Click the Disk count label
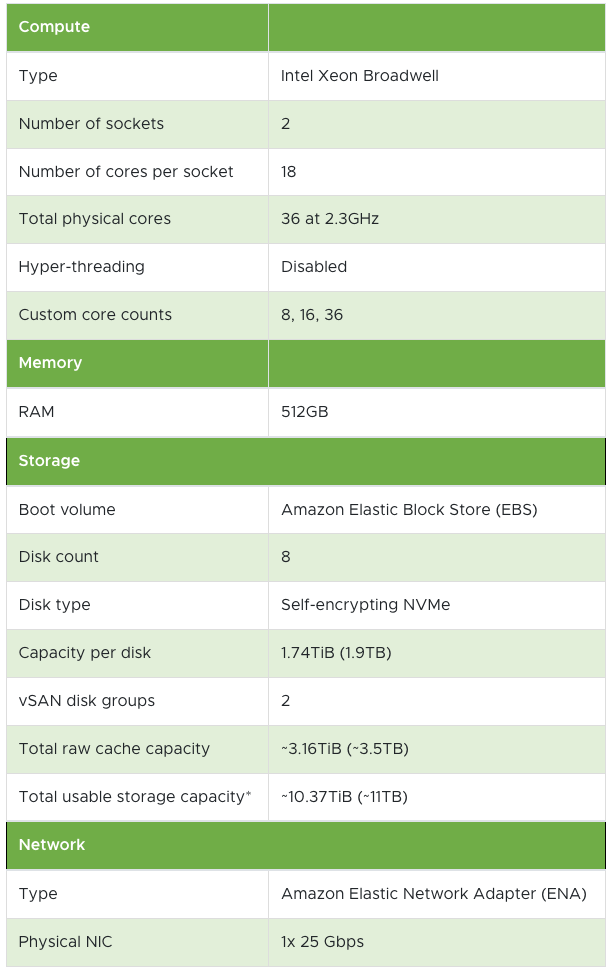 [58, 557]
